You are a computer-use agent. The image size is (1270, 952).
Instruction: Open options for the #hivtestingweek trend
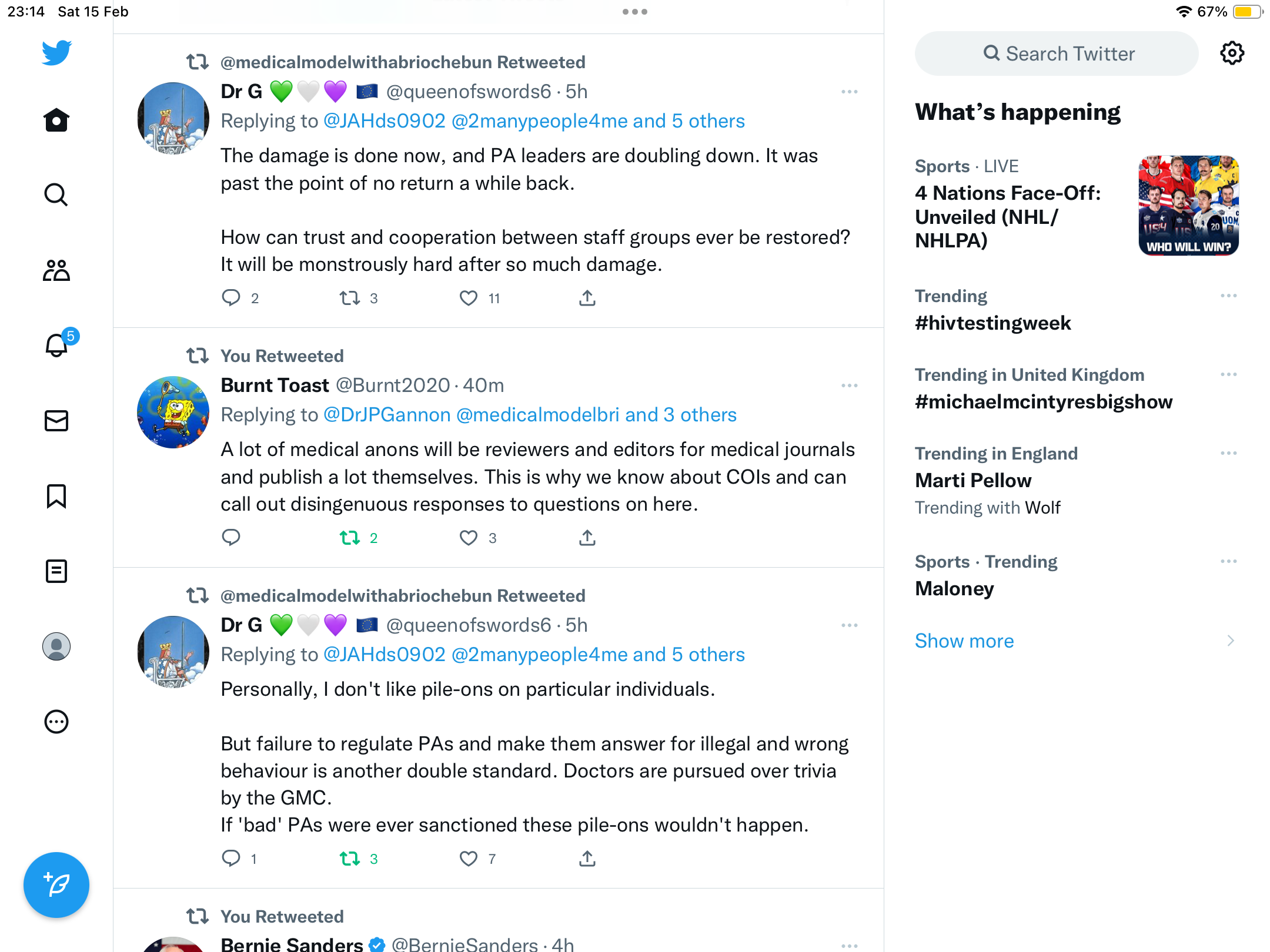coord(1229,296)
